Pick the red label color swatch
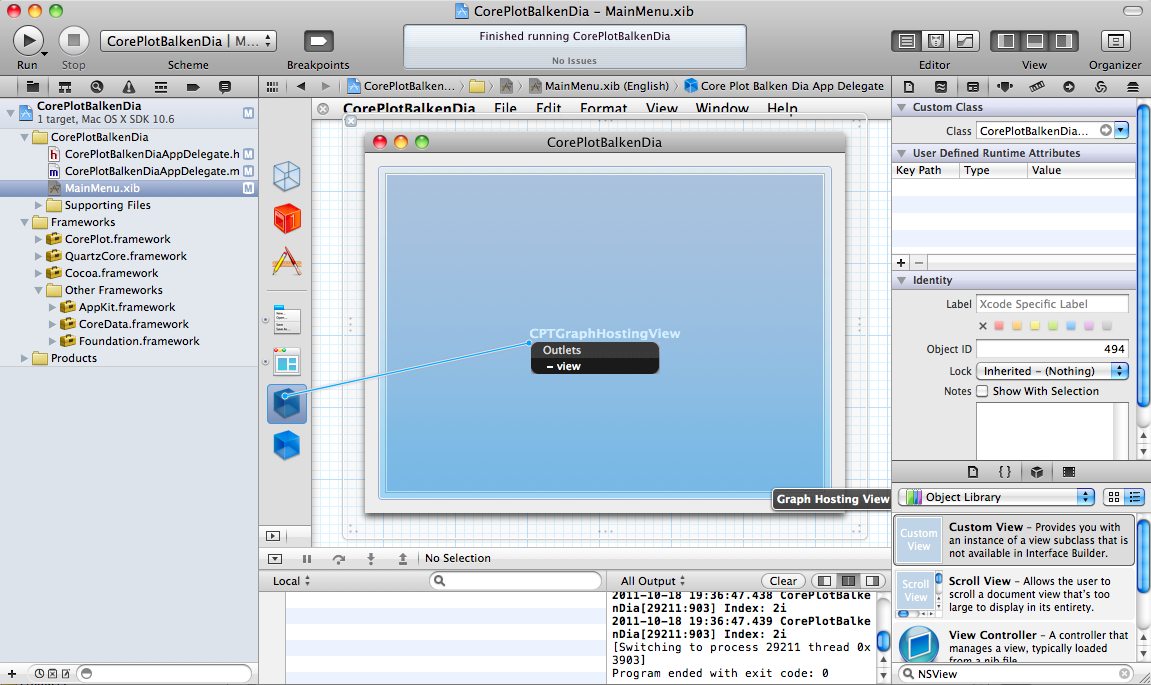This screenshot has height=685, width=1151. point(999,326)
